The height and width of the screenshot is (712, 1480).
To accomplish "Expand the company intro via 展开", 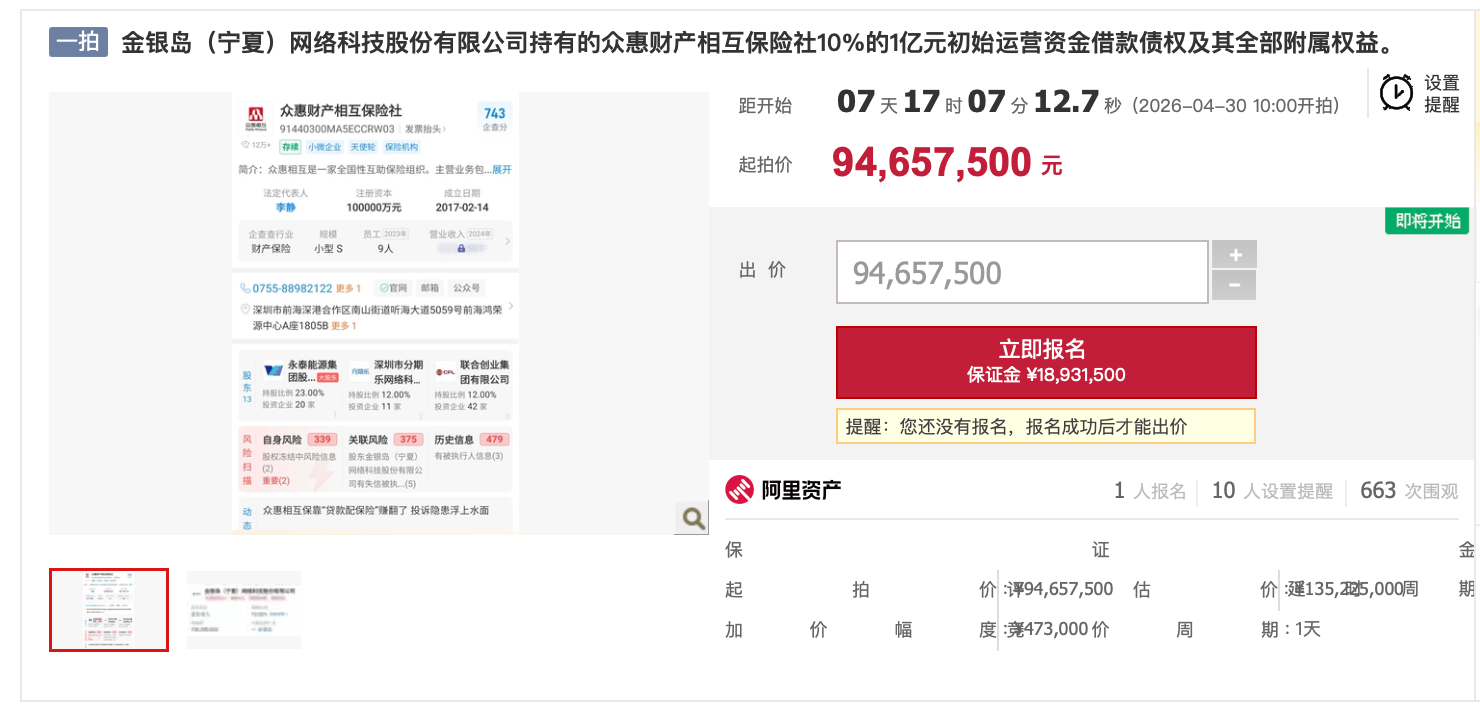I will (x=500, y=170).
